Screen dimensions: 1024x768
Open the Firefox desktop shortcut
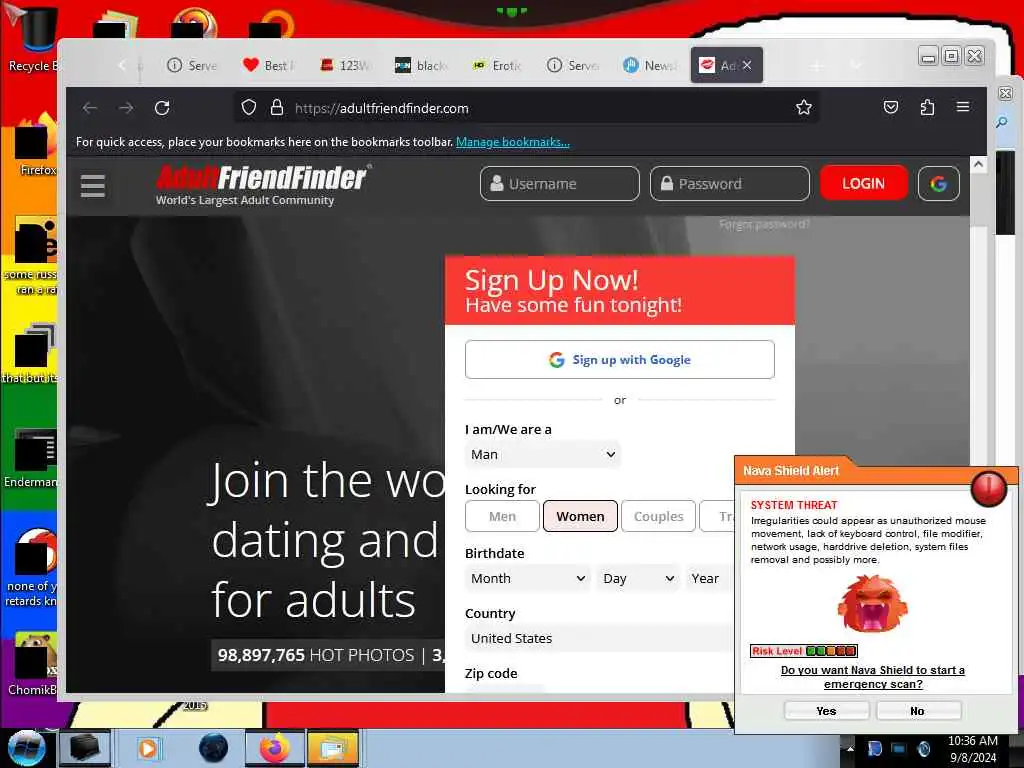pyautogui.click(x=35, y=145)
